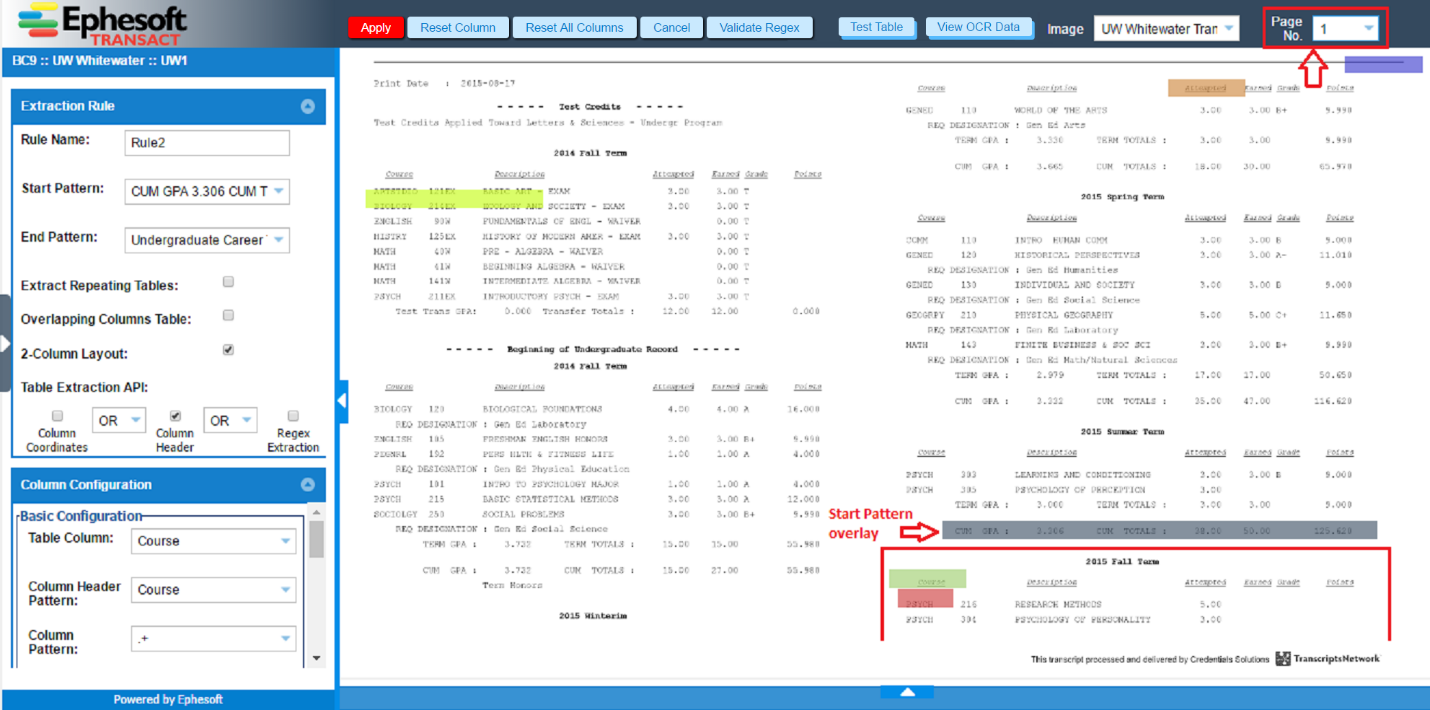Click '2015 Summer Term' heading in transcript

(x=1122, y=432)
